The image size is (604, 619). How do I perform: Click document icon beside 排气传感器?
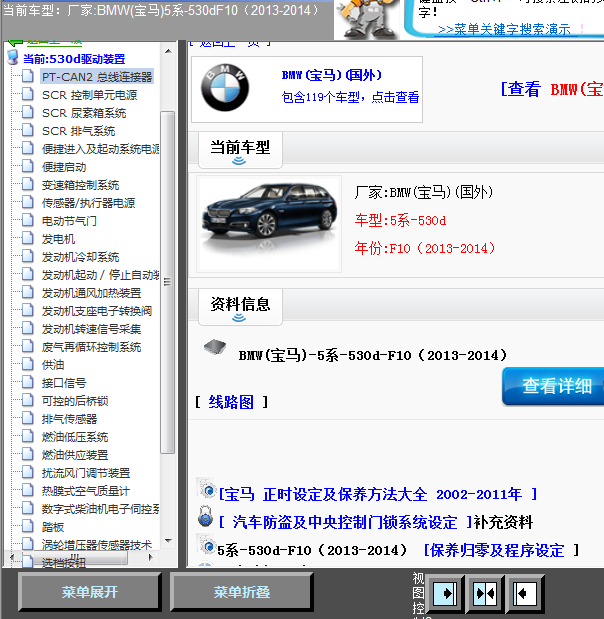coord(28,418)
